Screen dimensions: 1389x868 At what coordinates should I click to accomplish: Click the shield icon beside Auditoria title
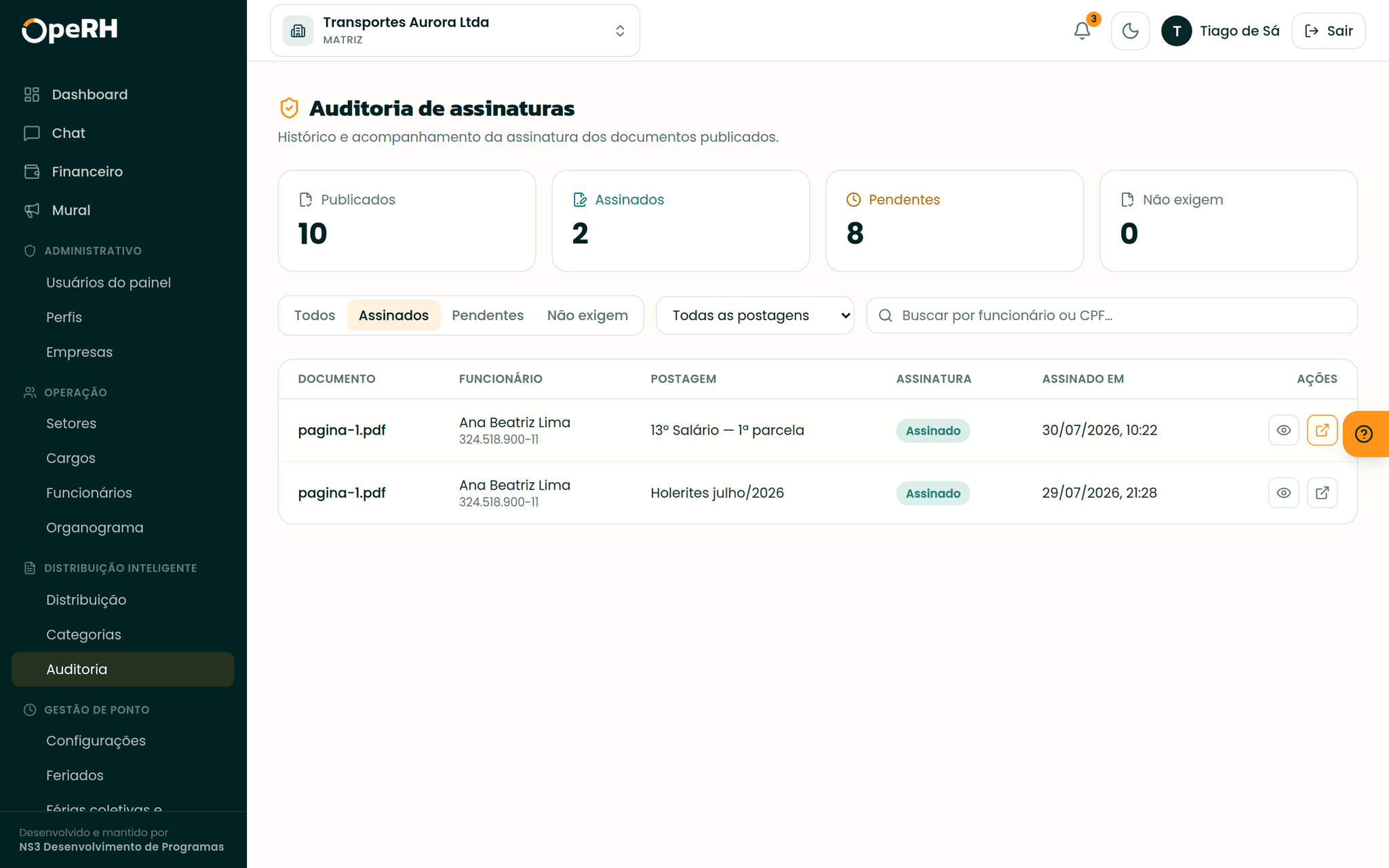[290, 108]
